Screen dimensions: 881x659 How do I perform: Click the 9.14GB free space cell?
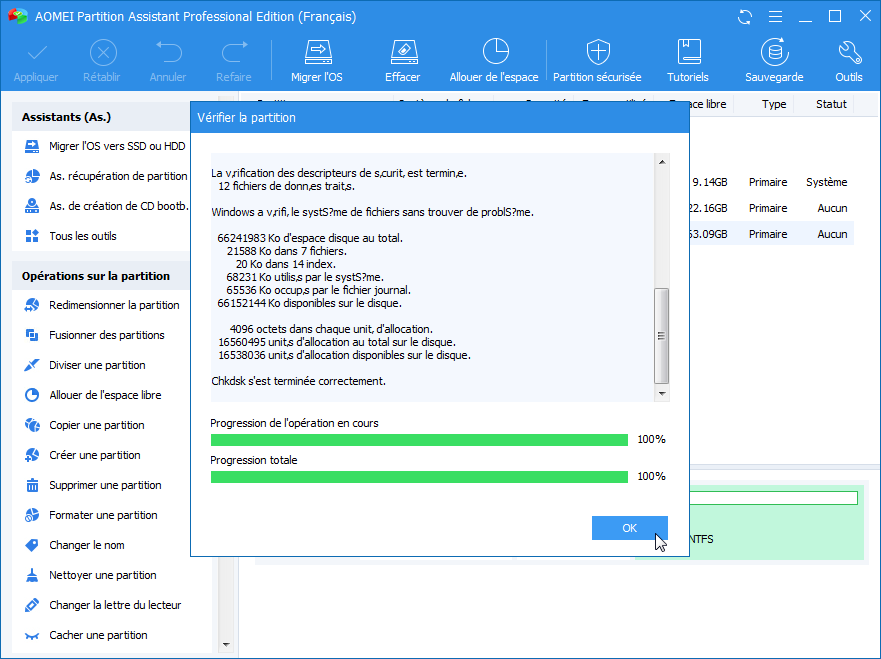(710, 182)
